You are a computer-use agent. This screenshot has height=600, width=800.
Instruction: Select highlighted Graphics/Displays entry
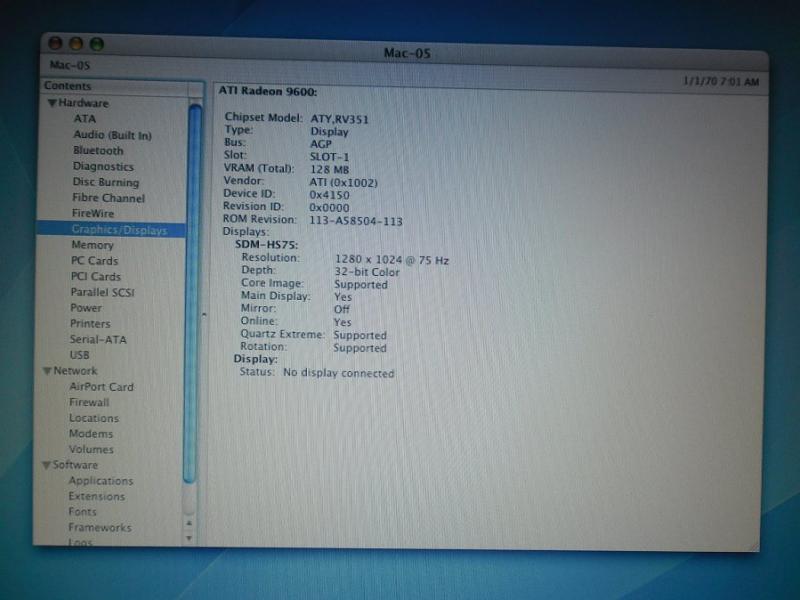click(118, 230)
